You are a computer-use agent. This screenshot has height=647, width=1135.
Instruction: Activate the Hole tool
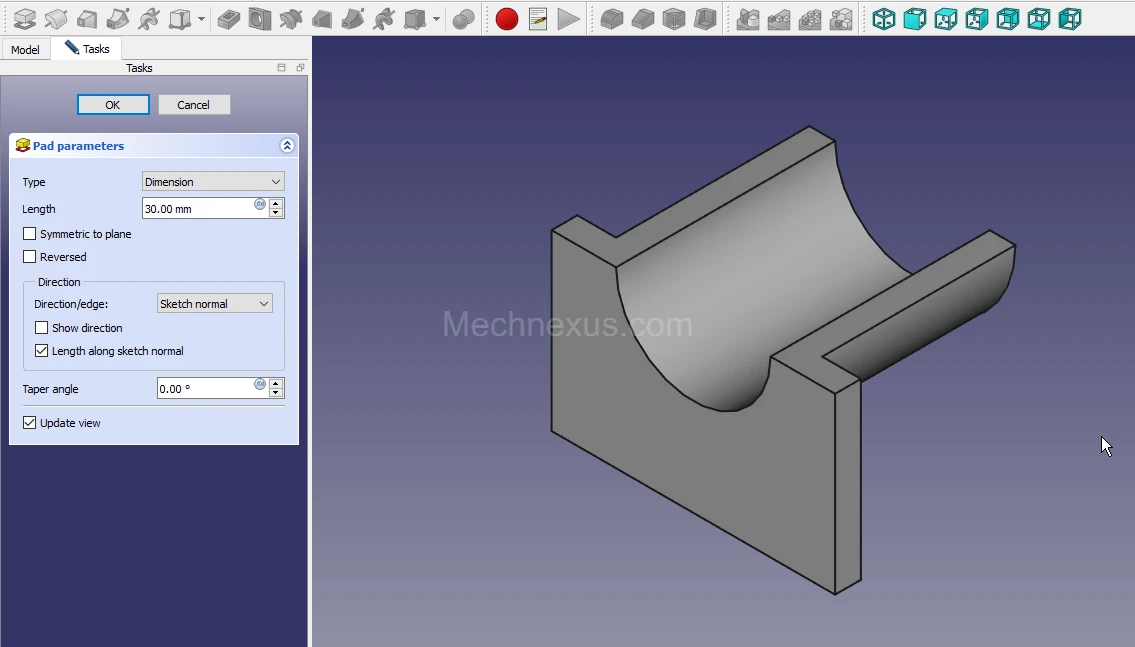(260, 18)
